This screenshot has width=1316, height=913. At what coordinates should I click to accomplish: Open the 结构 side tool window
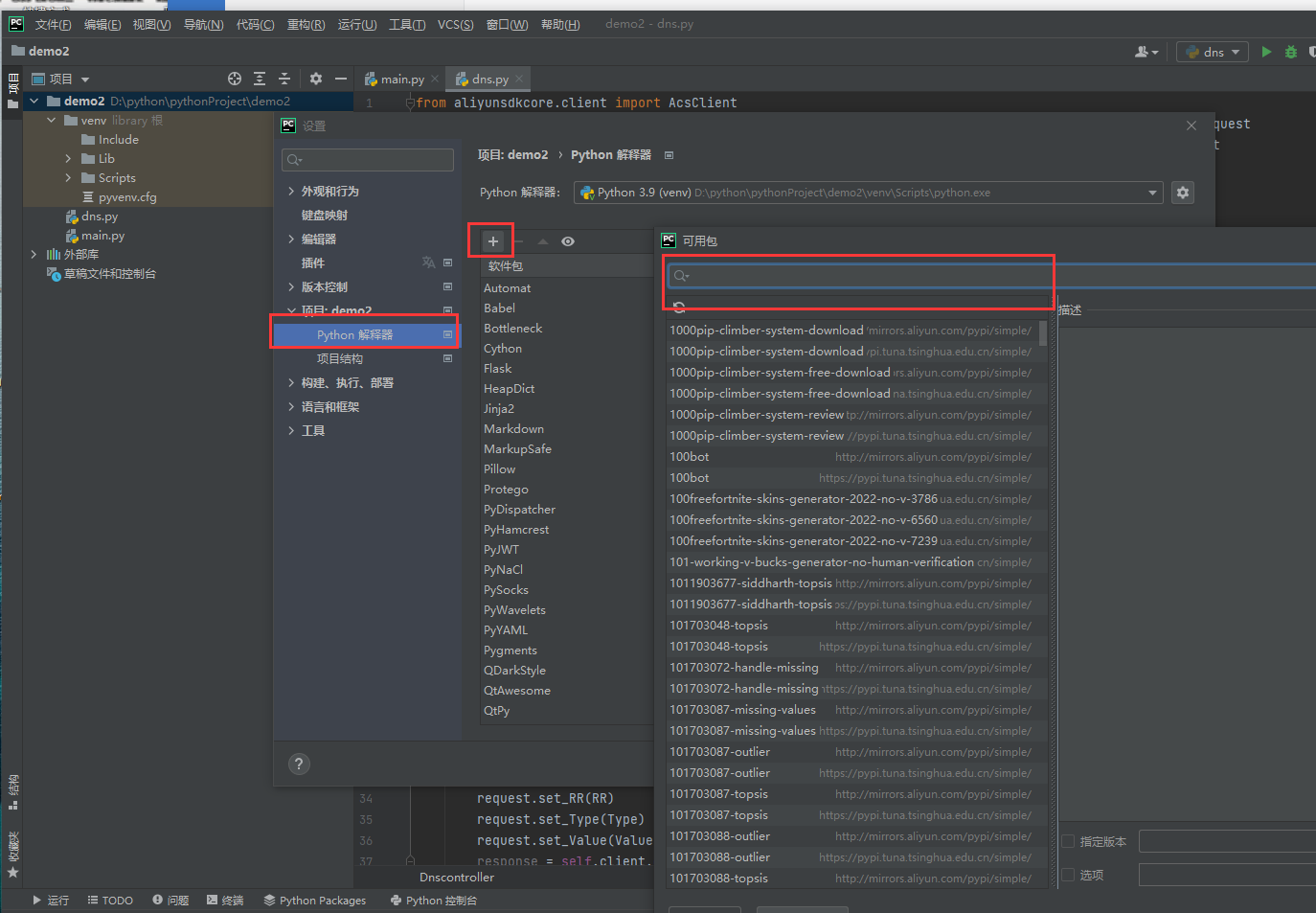pos(12,791)
